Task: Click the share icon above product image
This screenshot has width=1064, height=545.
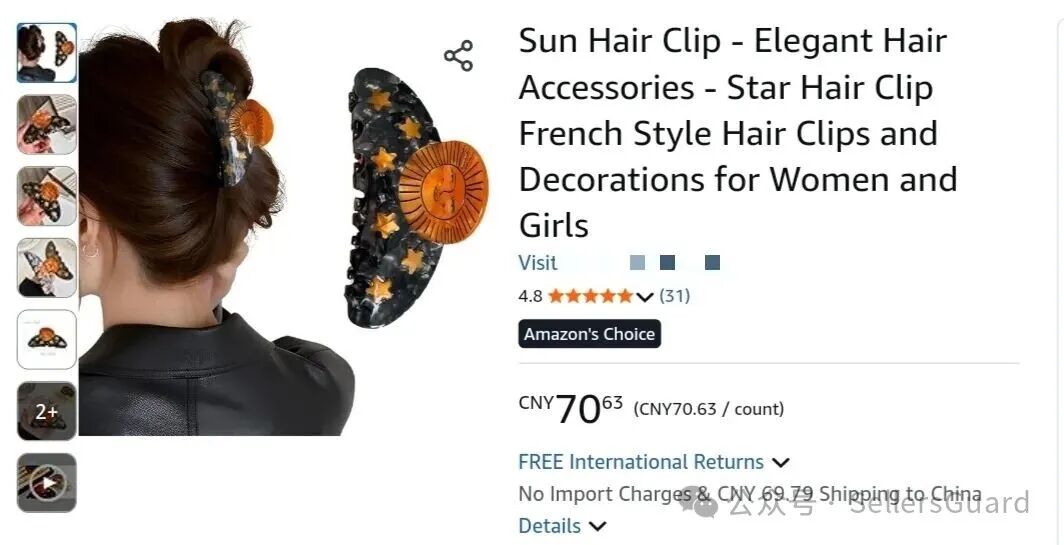Action: tap(459, 56)
